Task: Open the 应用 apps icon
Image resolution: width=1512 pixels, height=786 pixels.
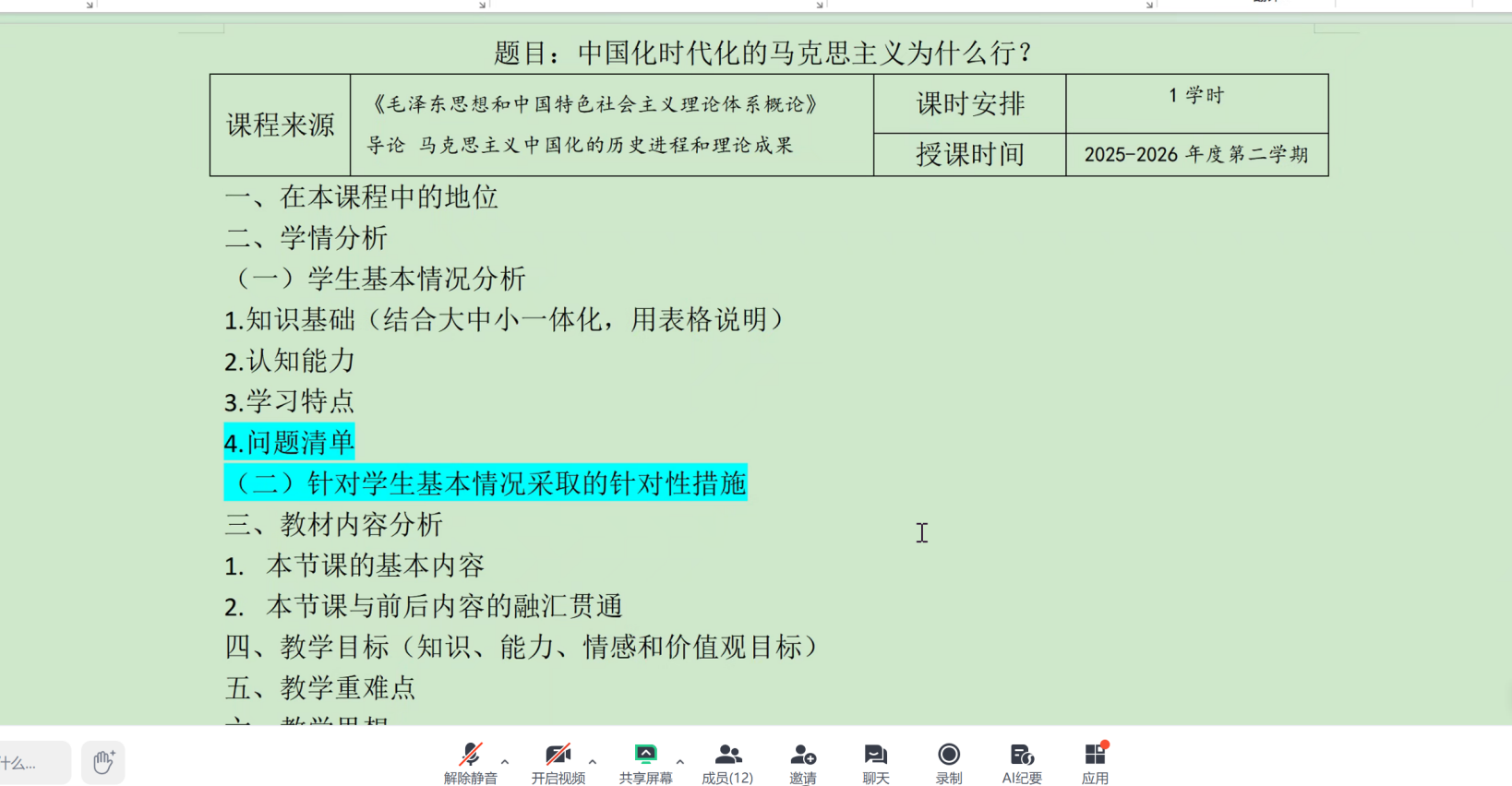Action: pos(1095,762)
